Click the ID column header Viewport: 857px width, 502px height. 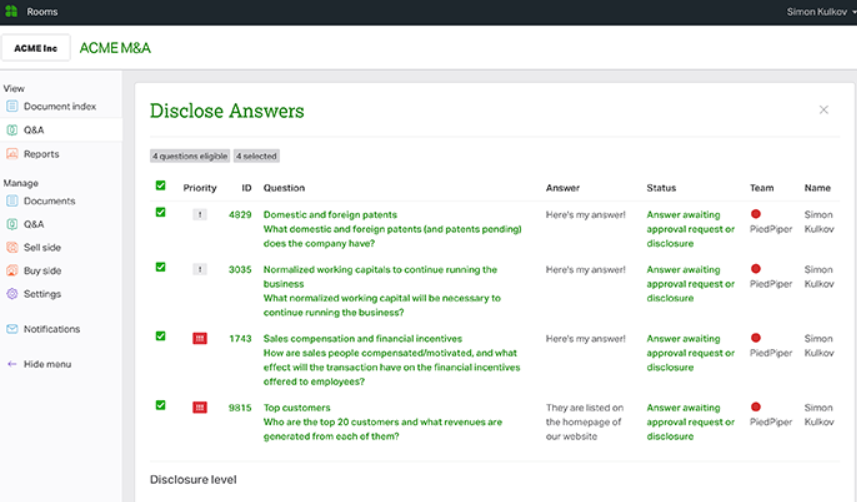(x=246, y=188)
